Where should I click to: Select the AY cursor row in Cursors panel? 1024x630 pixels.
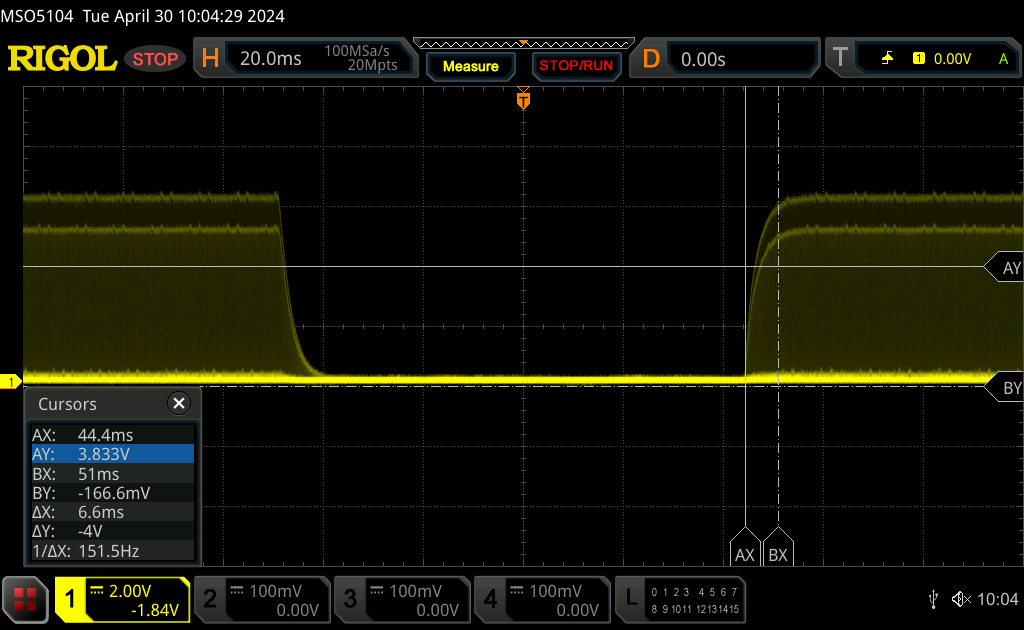click(x=112, y=454)
